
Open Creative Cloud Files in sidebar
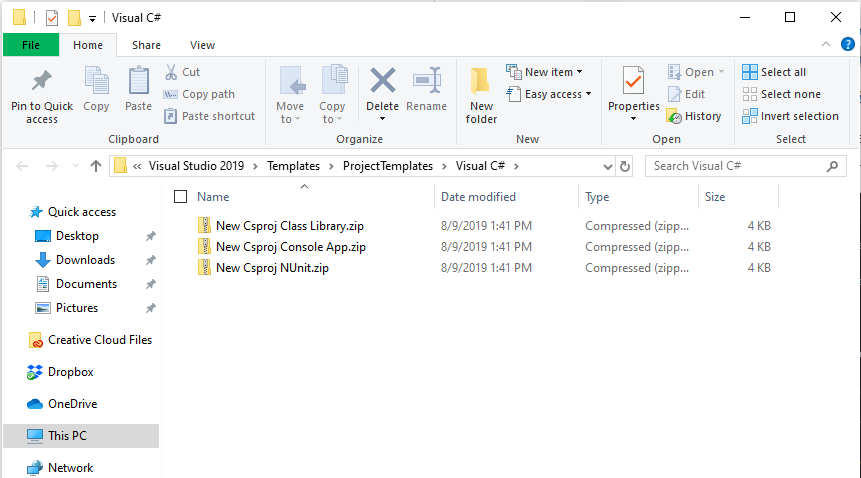click(x=90, y=340)
